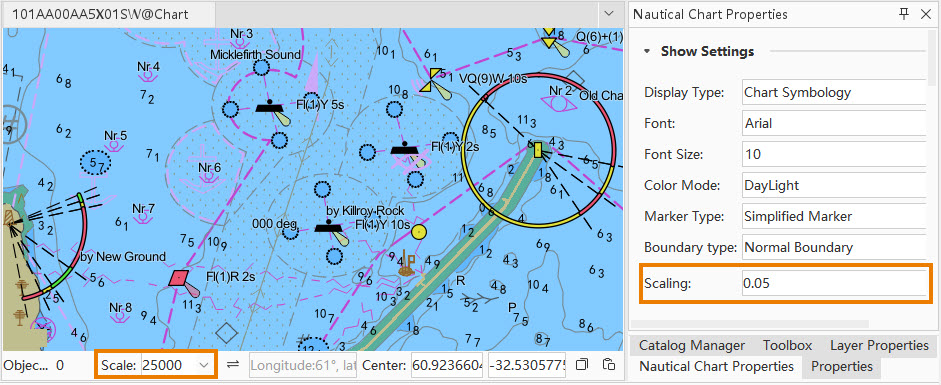The height and width of the screenshot is (385, 941).
Task: Open the Color Mode DayLight combo box
Action: click(834, 185)
